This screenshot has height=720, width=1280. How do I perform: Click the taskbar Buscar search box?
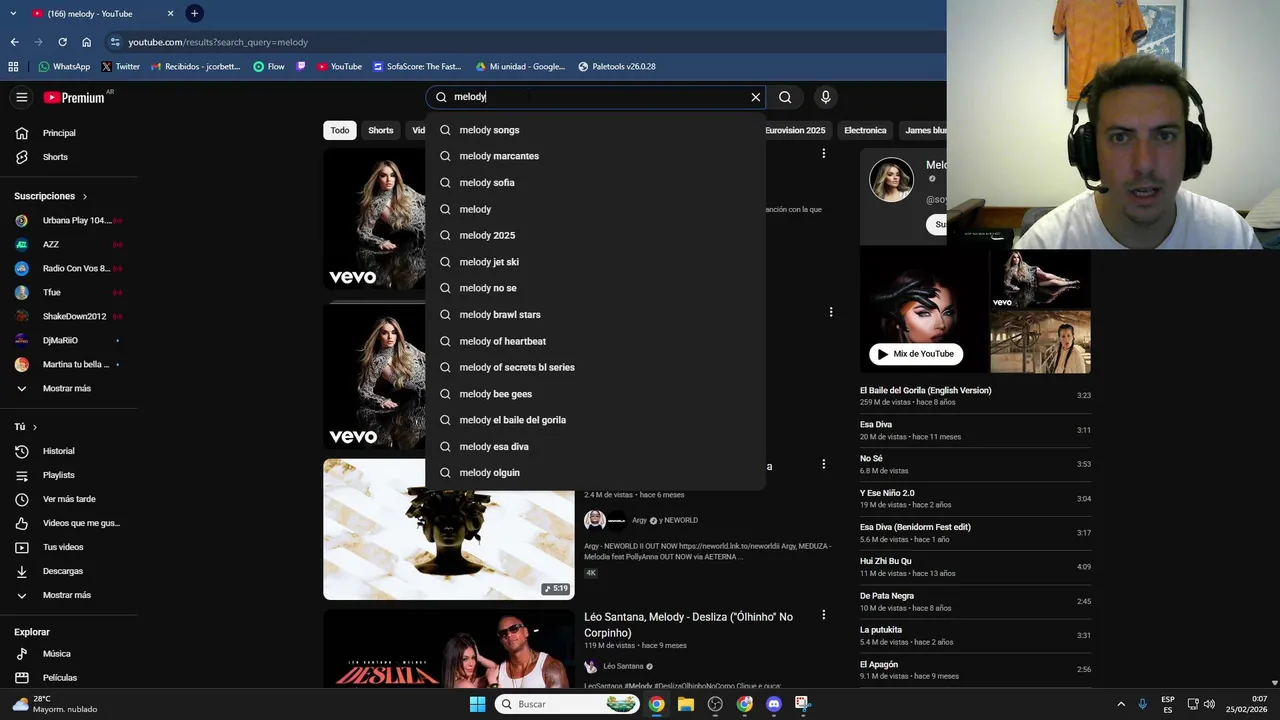(x=567, y=704)
